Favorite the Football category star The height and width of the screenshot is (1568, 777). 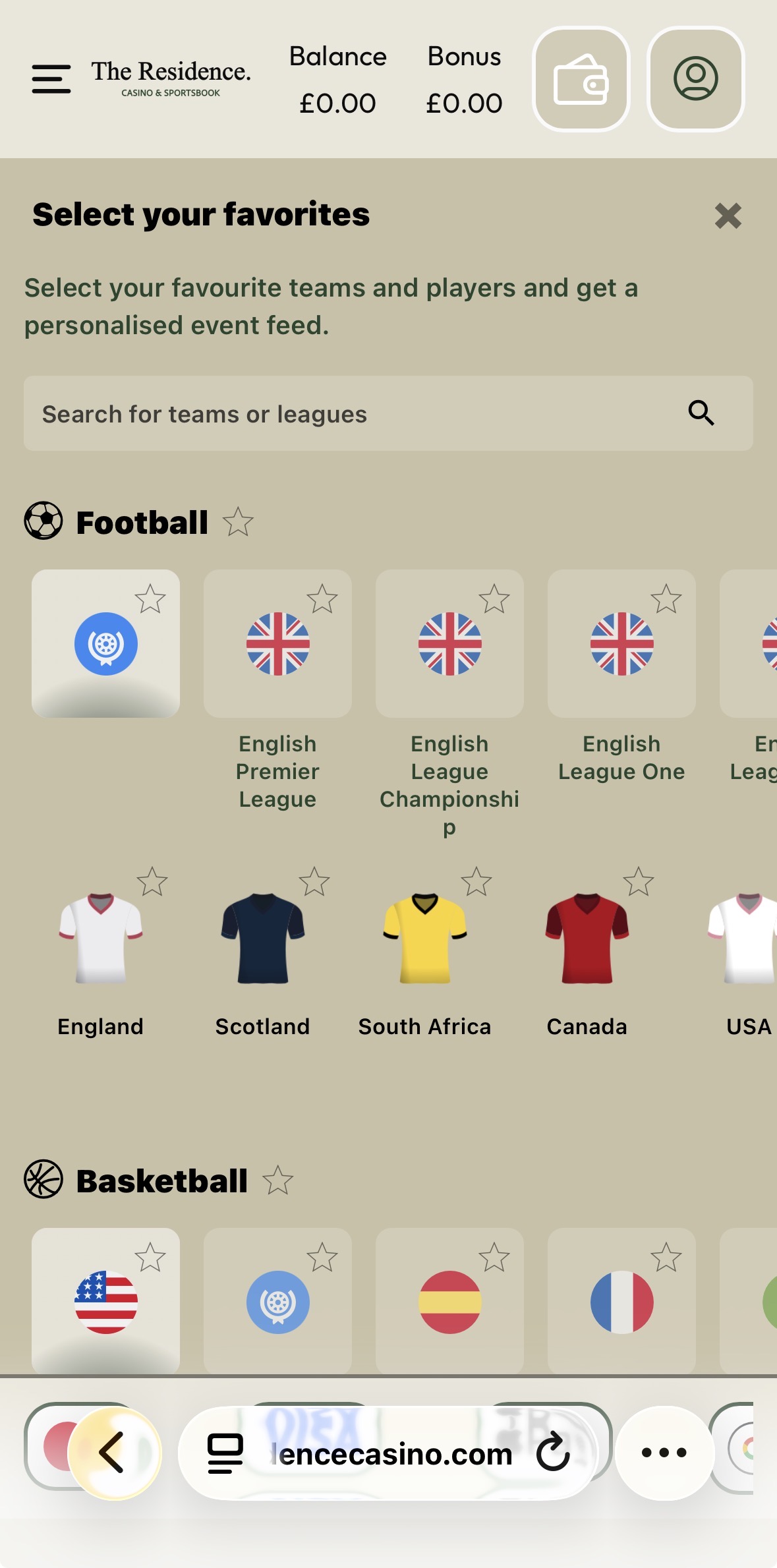tap(238, 522)
